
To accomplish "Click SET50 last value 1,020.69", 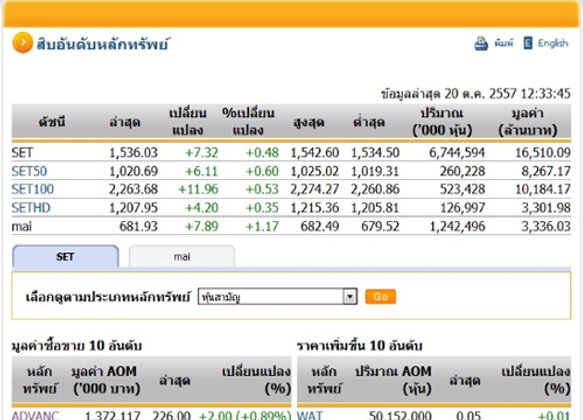I will [x=133, y=171].
